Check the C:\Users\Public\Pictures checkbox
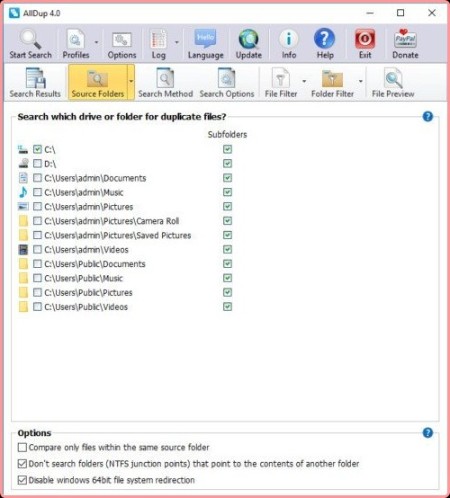 37,292
